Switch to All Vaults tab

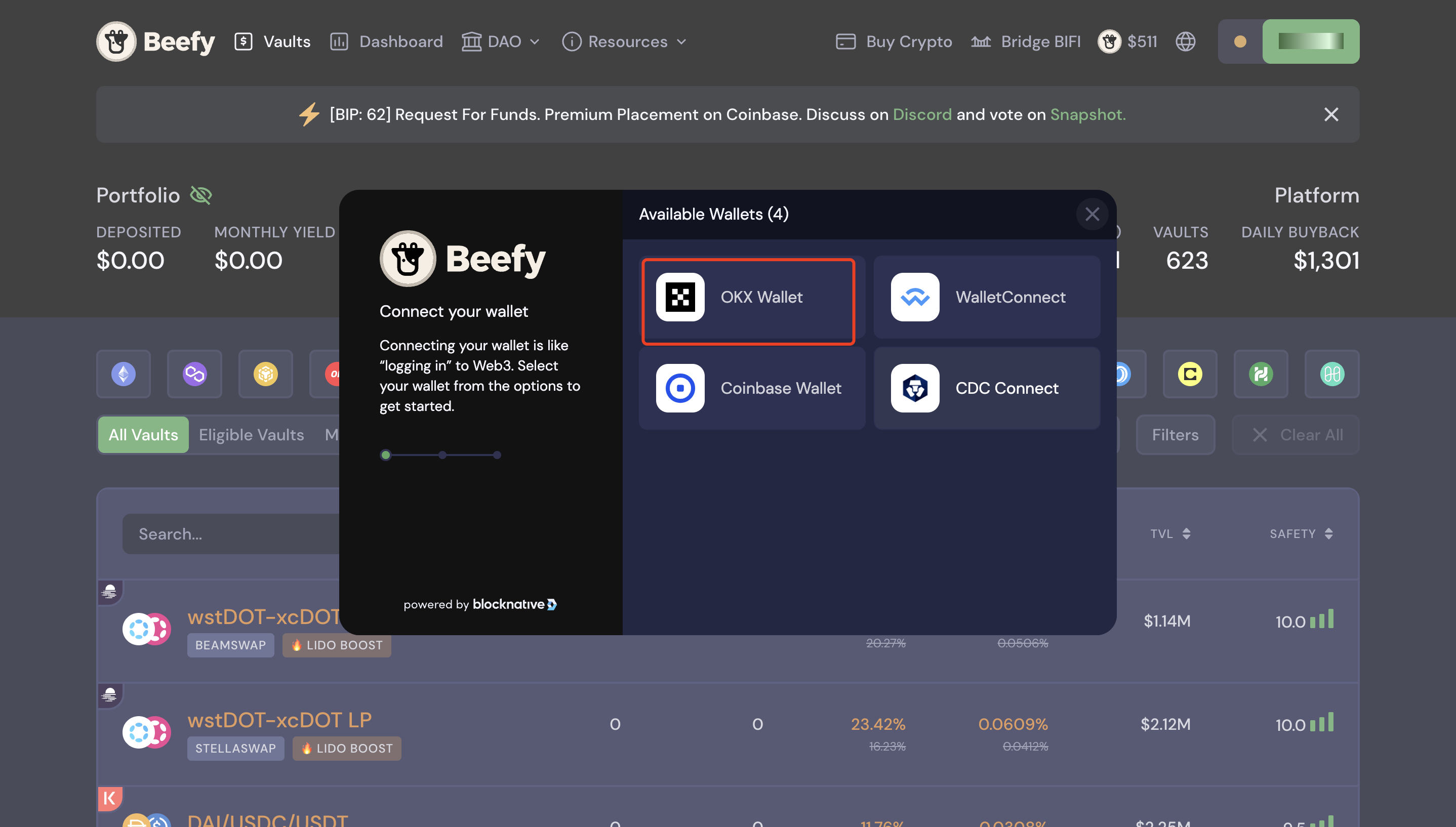143,435
